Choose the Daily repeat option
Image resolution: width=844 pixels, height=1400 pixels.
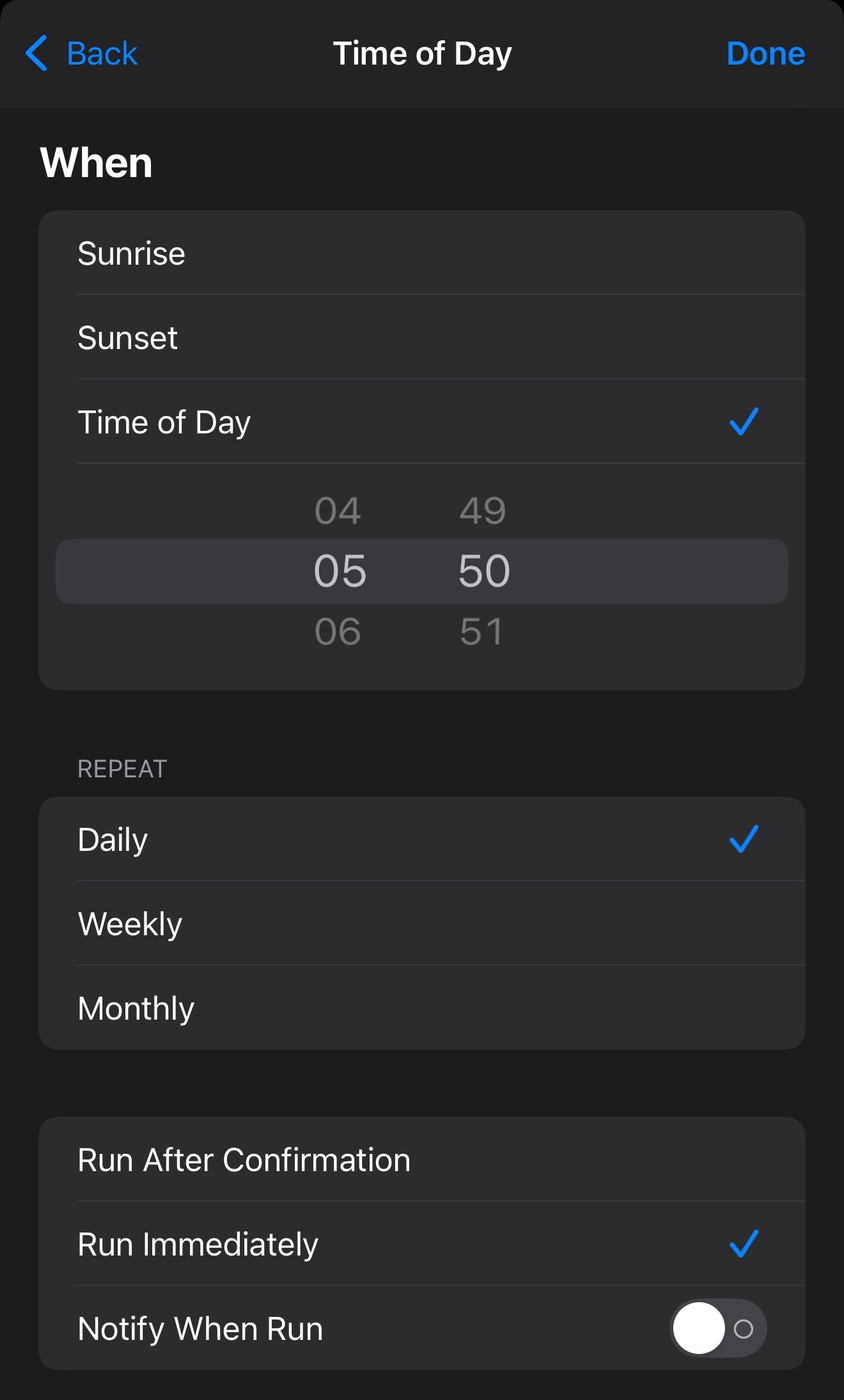(113, 840)
